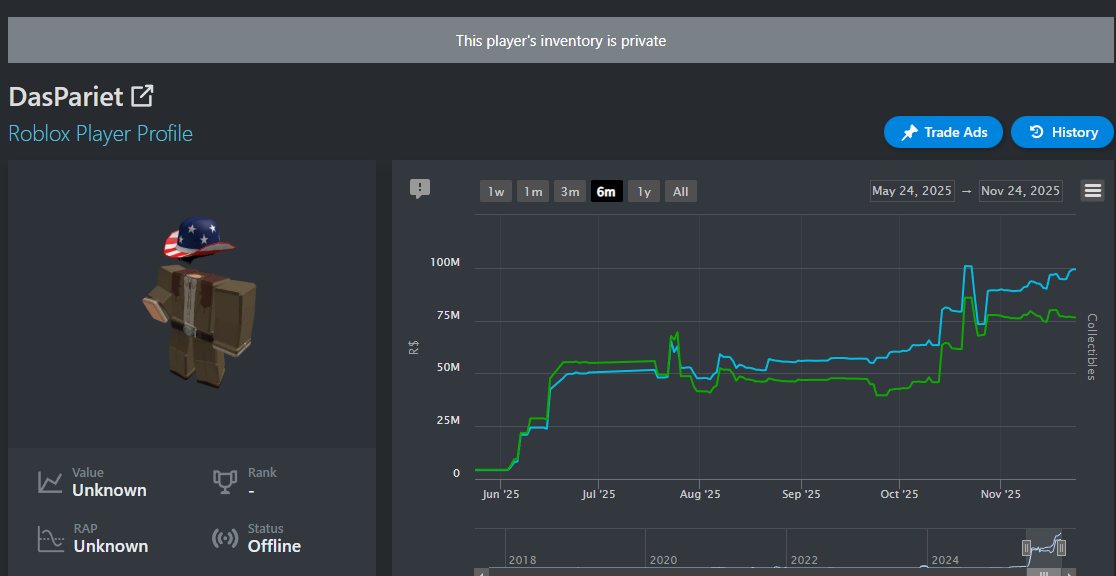Click the R$ axis title
Image resolution: width=1116 pixels, height=576 pixels.
point(414,347)
